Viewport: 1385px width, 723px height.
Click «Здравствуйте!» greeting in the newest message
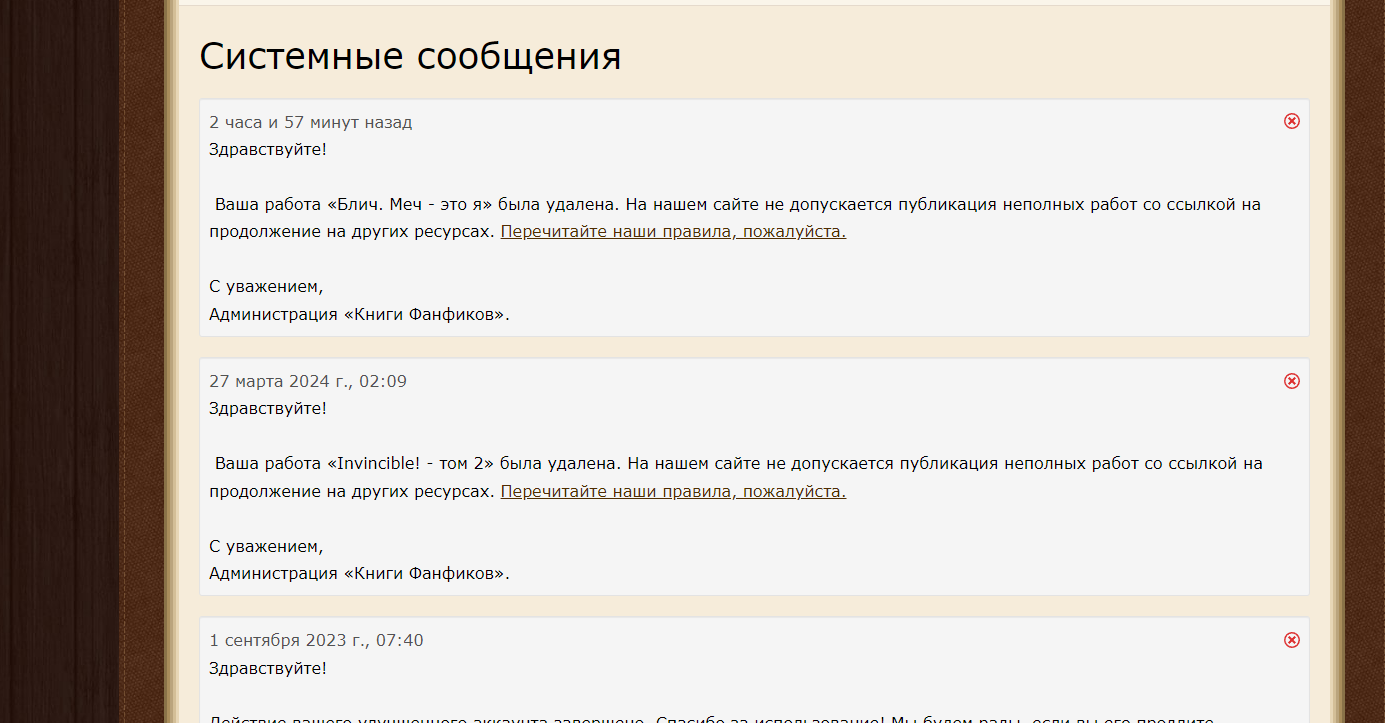pyautogui.click(x=267, y=150)
